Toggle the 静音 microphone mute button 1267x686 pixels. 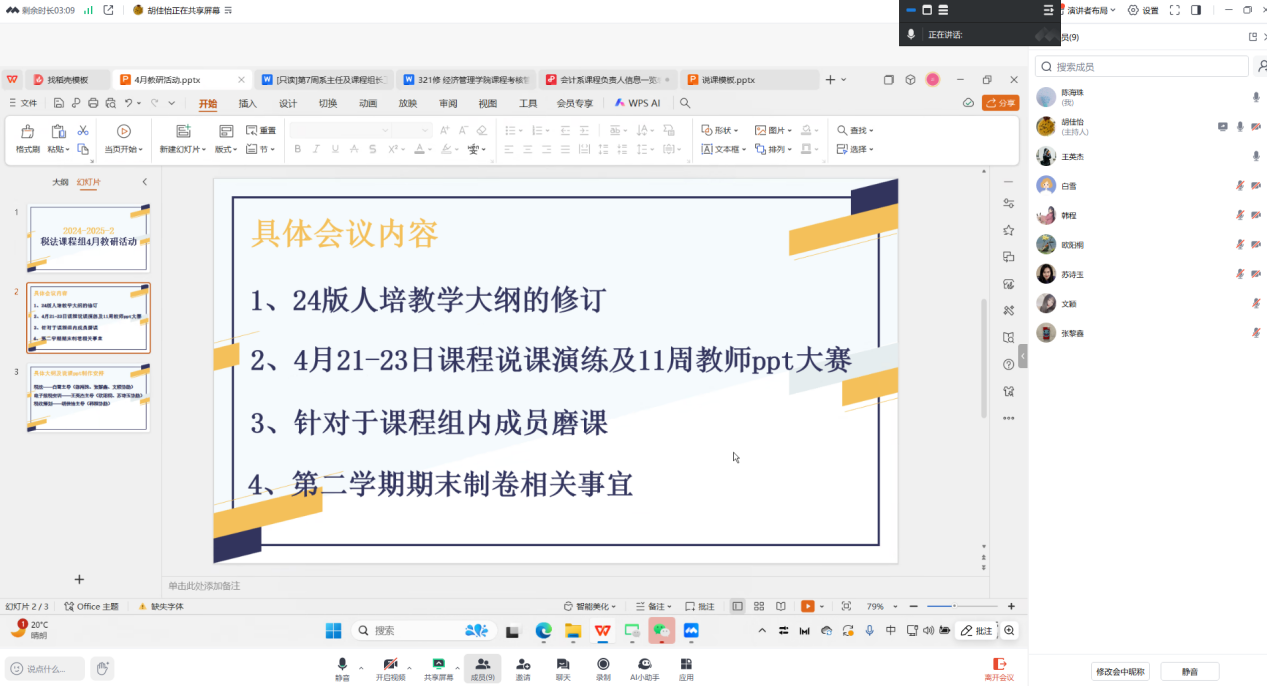coord(342,664)
